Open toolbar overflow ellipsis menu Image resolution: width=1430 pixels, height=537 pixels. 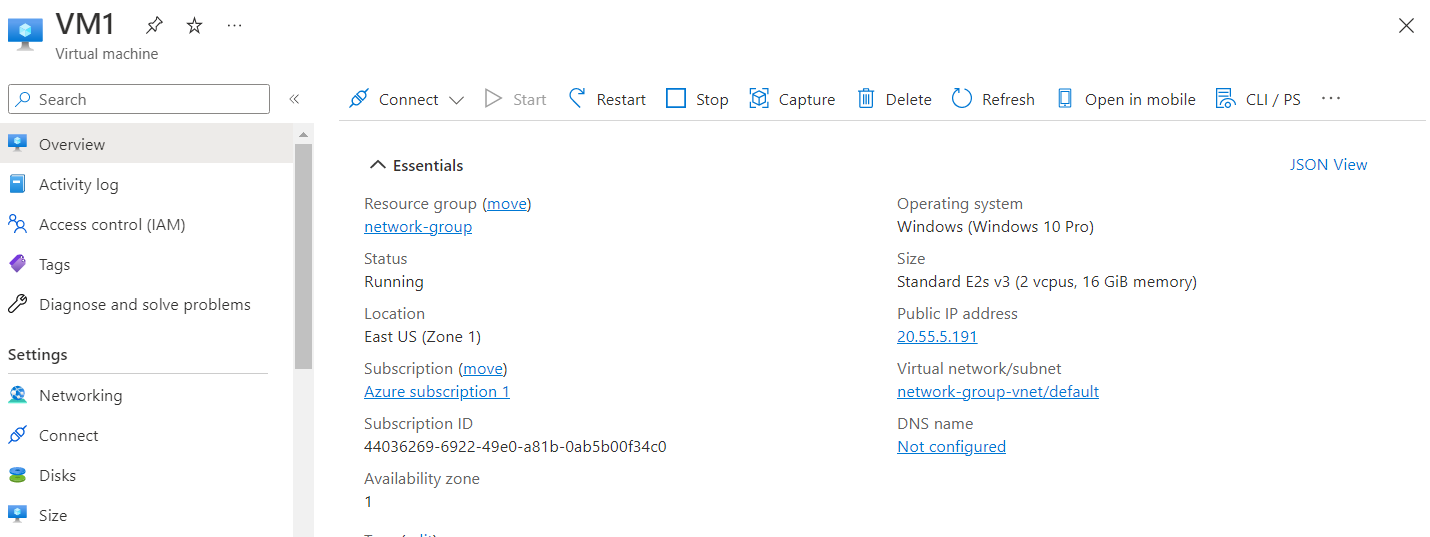(1330, 98)
